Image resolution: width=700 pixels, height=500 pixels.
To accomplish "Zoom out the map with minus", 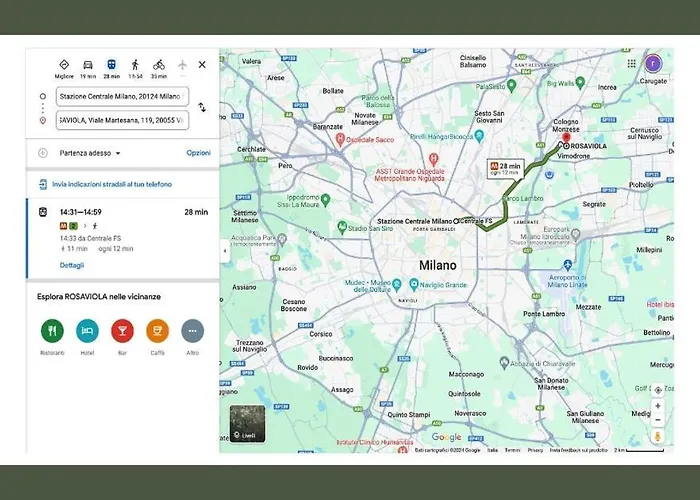I will pos(658,420).
